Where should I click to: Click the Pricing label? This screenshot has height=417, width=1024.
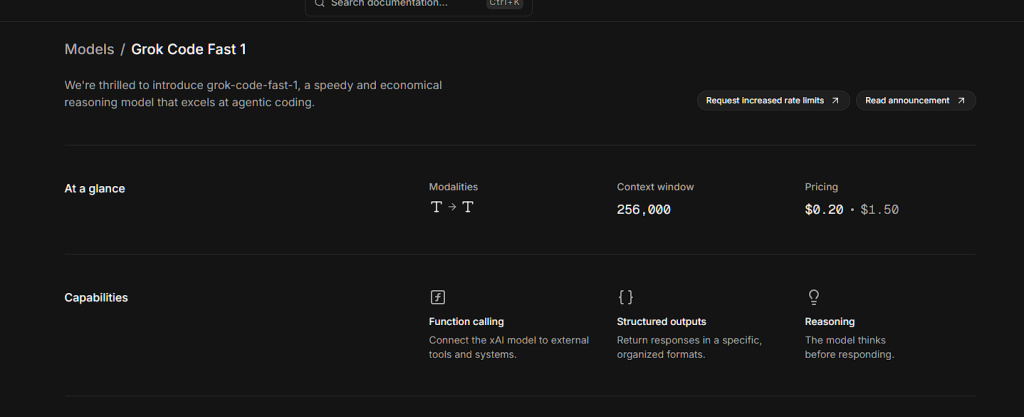point(822,187)
